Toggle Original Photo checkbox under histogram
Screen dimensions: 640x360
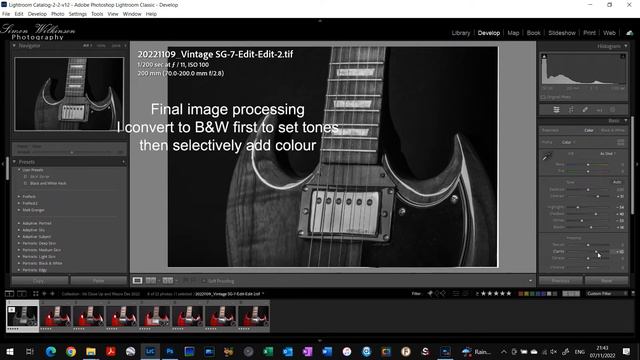(x=543, y=97)
